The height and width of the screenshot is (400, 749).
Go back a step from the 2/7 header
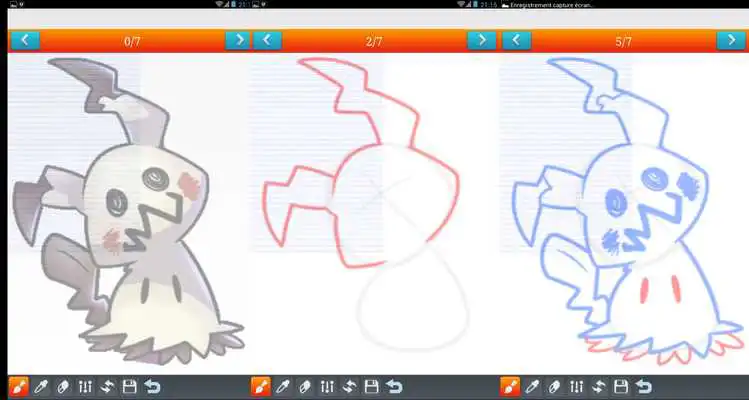click(x=267, y=40)
